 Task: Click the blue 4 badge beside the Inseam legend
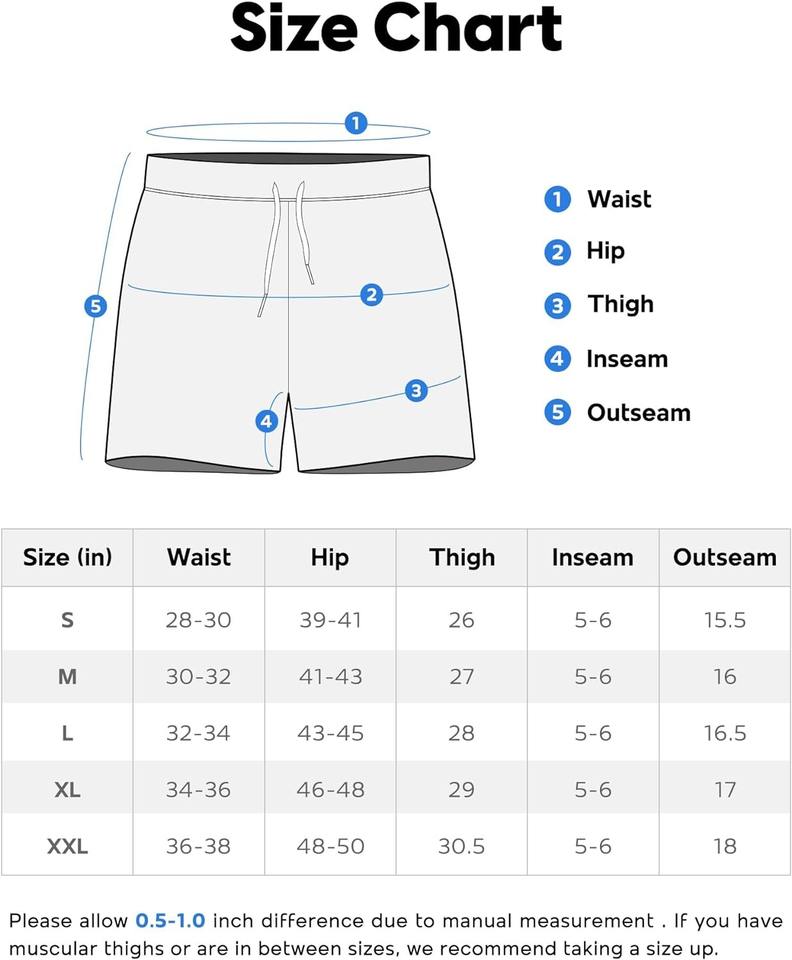557,359
